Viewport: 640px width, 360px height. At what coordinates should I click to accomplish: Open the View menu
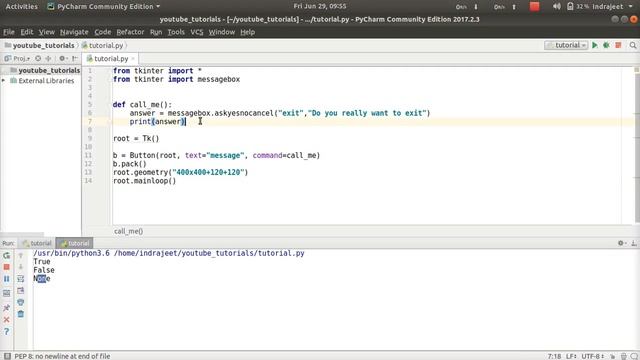(47, 32)
